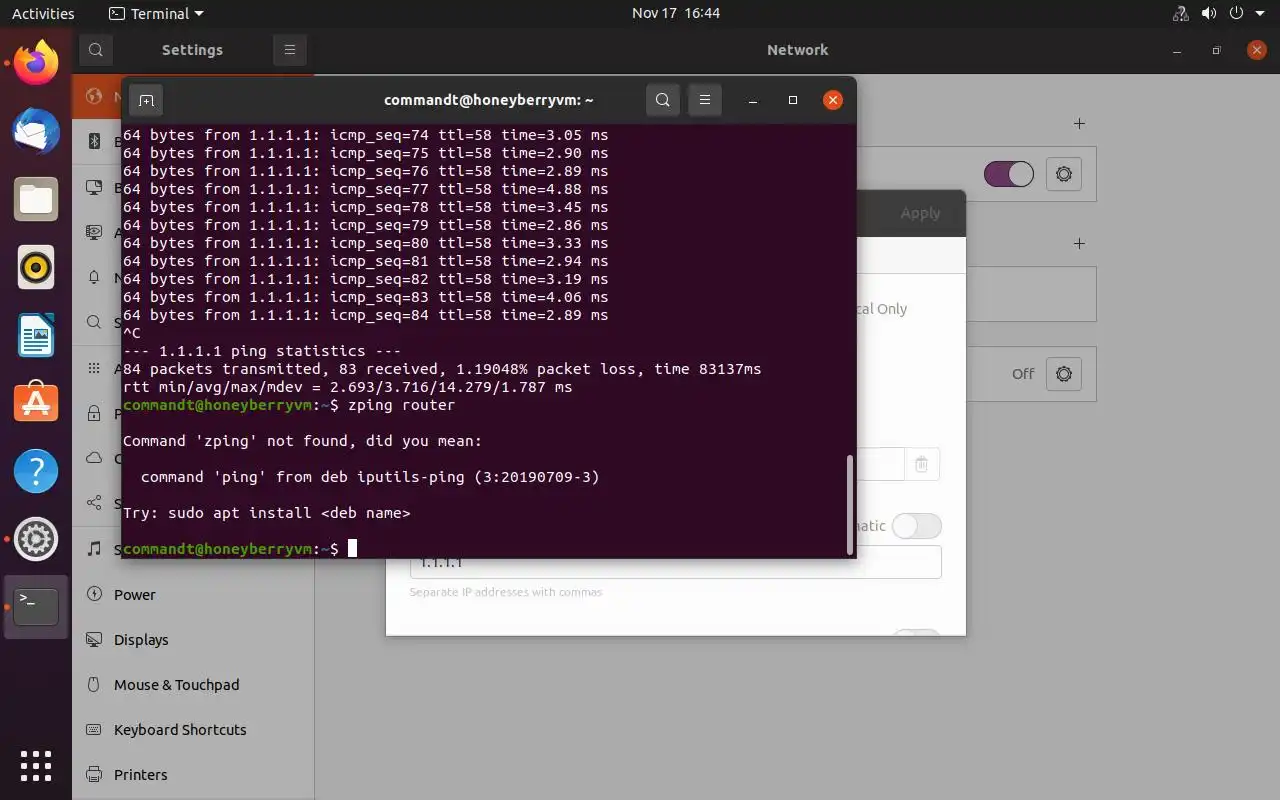Show Applications grid in the dock
Viewport: 1280px width, 800px height.
click(x=36, y=765)
